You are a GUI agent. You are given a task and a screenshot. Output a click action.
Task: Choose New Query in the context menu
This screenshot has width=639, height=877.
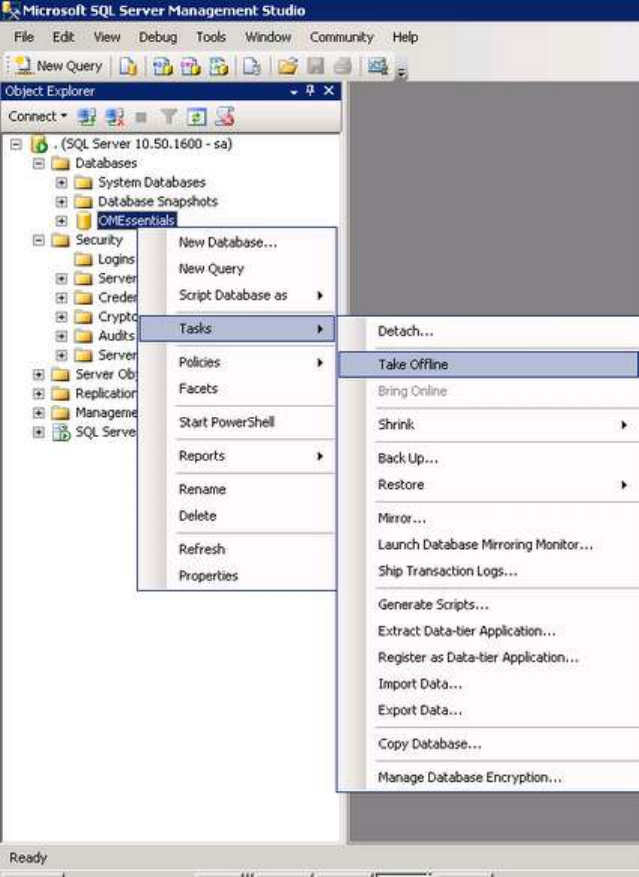[x=237, y=269]
